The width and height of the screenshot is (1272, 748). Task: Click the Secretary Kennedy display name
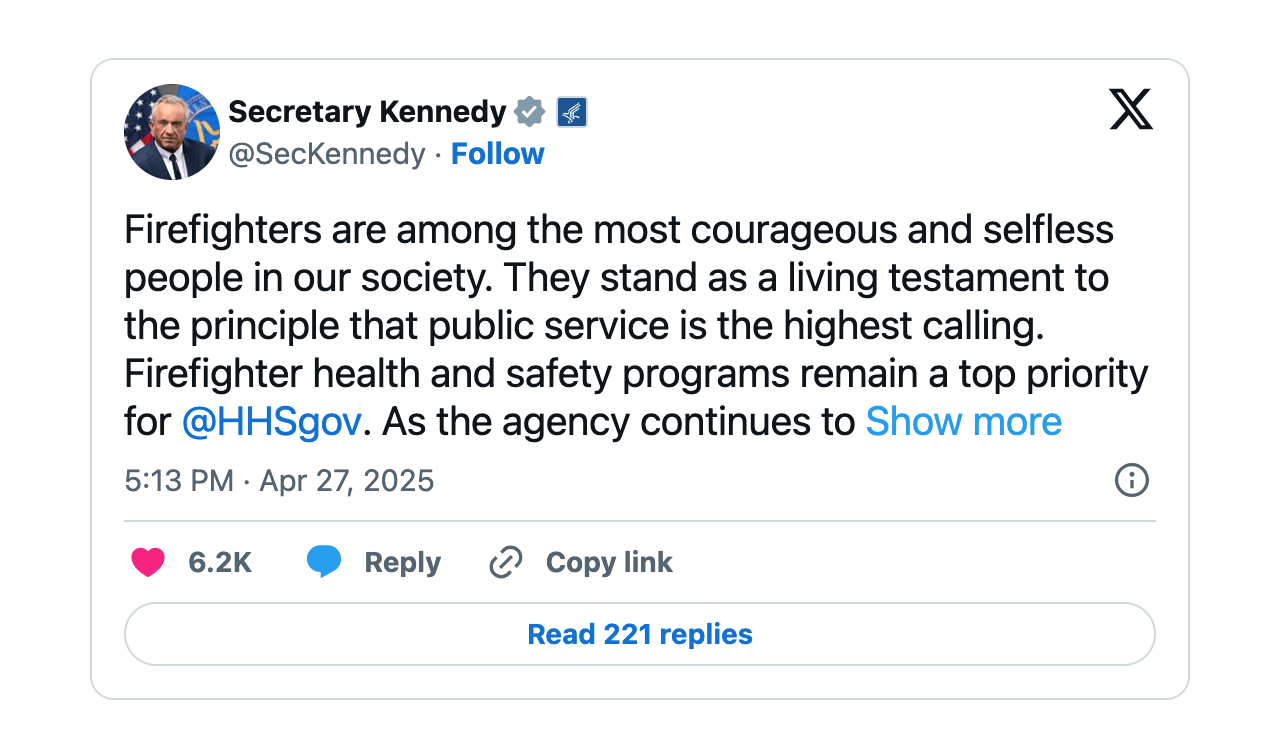[367, 112]
